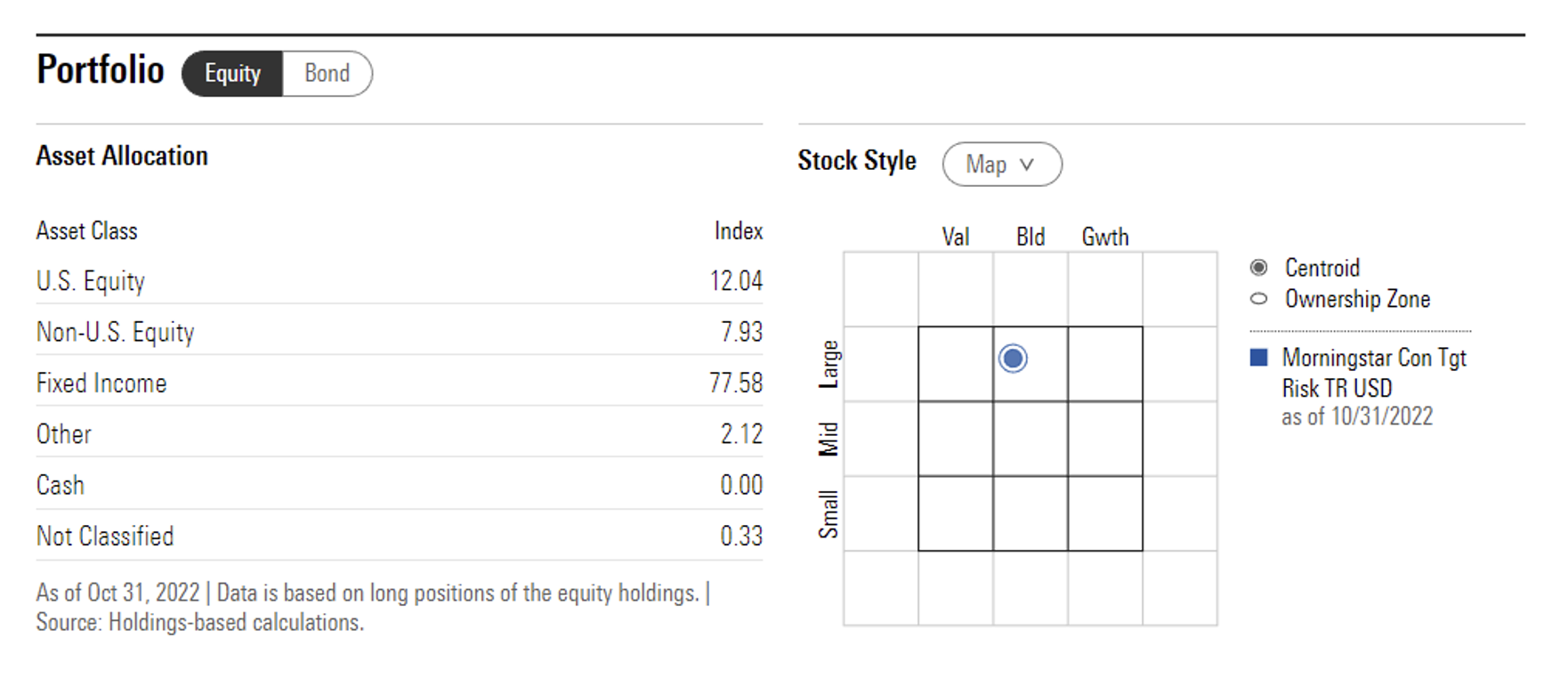Click the Non-U.S. Equity row label
This screenshot has width=1568, height=678.
115,333
